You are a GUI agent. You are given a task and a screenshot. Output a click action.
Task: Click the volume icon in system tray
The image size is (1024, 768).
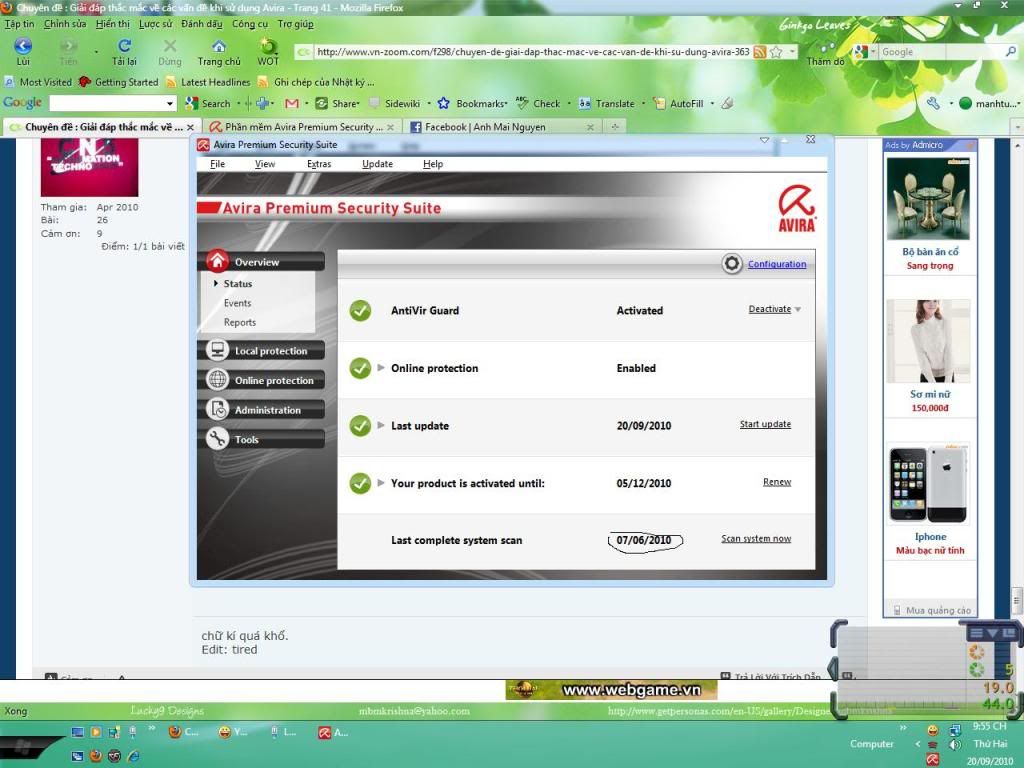click(x=955, y=744)
